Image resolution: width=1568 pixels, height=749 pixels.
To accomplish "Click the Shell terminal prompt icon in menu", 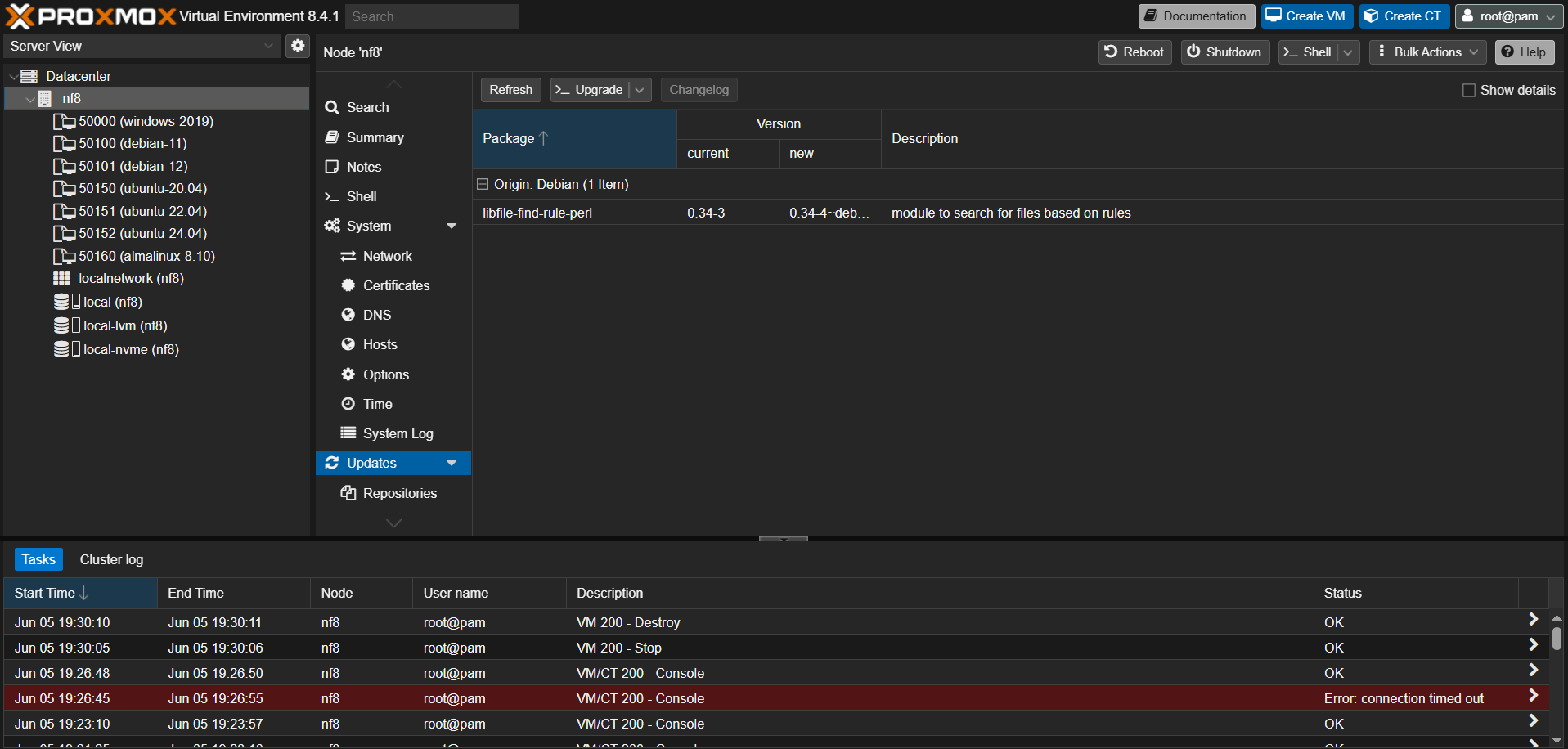I will pyautogui.click(x=331, y=196).
